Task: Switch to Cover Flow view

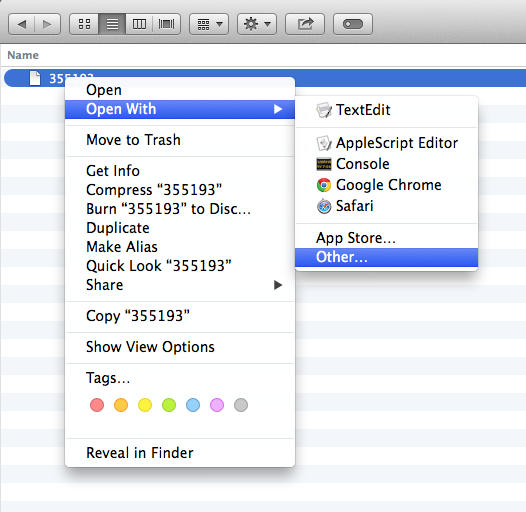Action: pyautogui.click(x=167, y=24)
